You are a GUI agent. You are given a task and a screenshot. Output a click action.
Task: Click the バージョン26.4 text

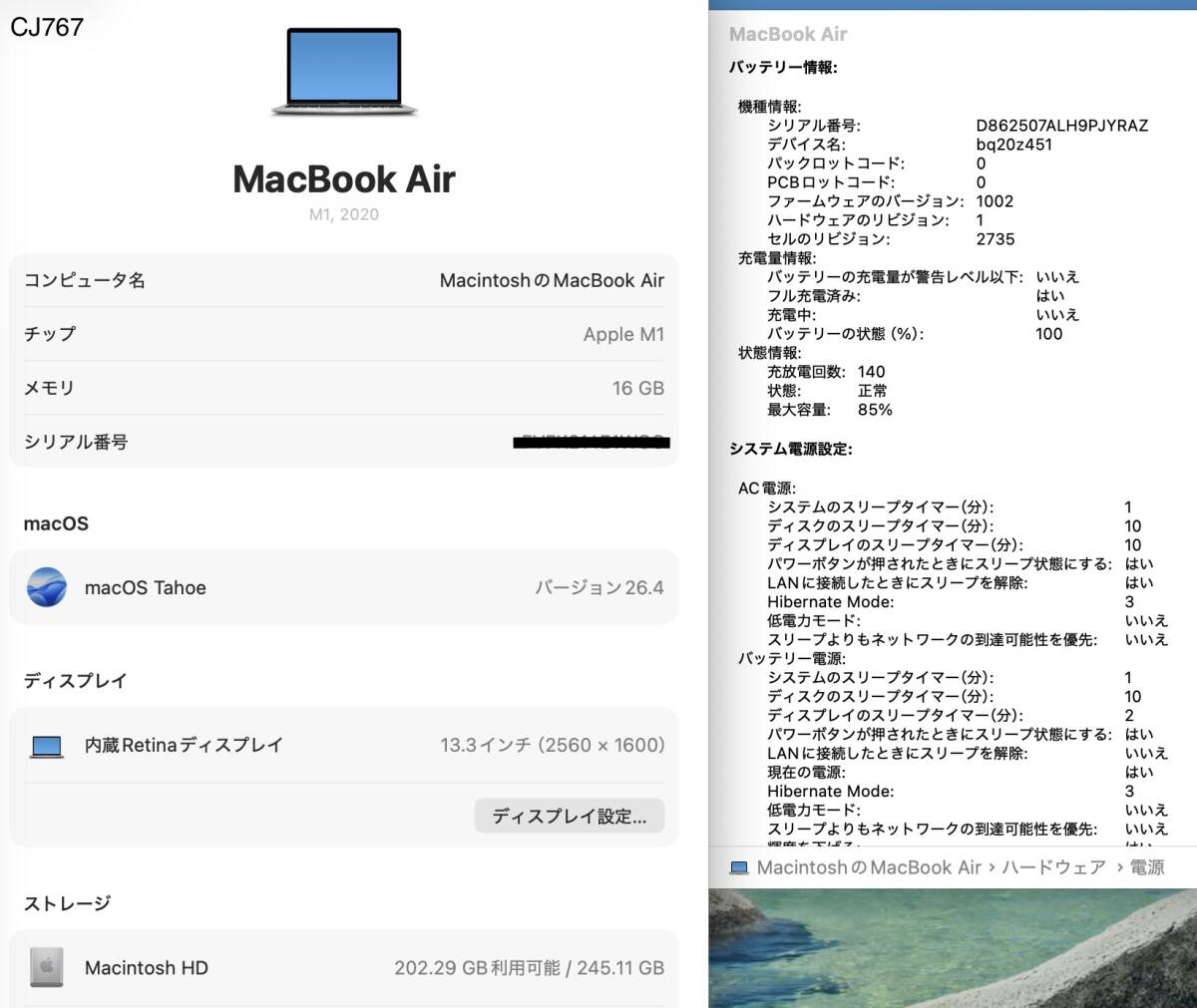(599, 587)
